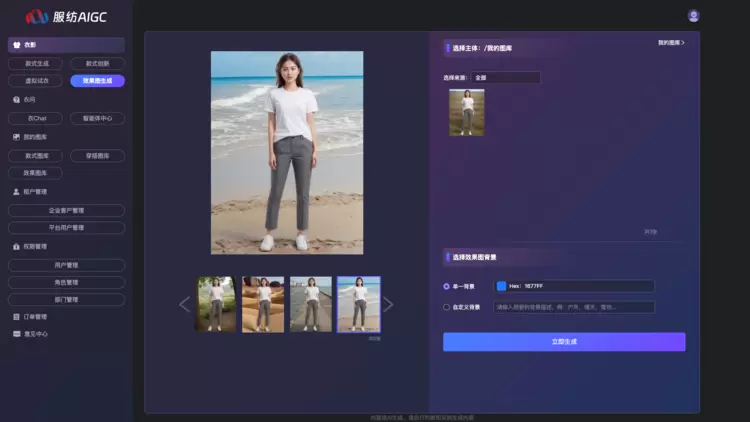
Task: Select the 单一背景 radio option
Action: click(x=447, y=286)
